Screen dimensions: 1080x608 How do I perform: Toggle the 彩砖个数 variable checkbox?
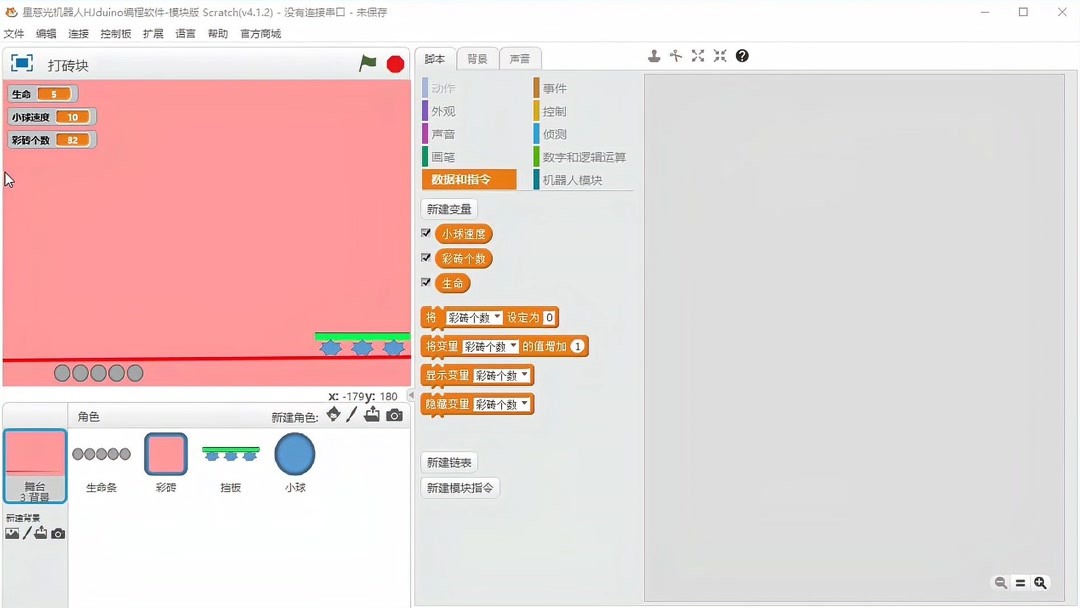(x=427, y=258)
